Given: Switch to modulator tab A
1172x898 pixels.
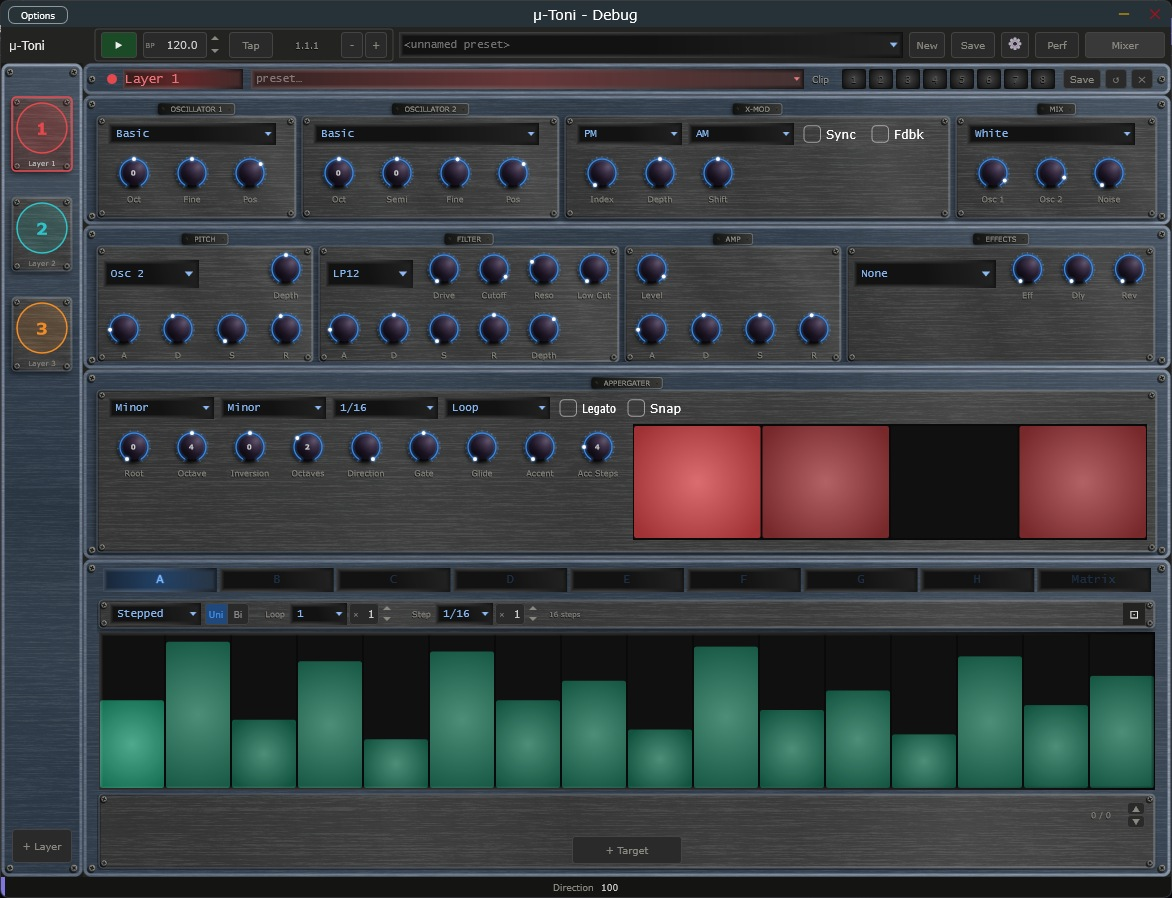Looking at the screenshot, I should click(x=160, y=579).
